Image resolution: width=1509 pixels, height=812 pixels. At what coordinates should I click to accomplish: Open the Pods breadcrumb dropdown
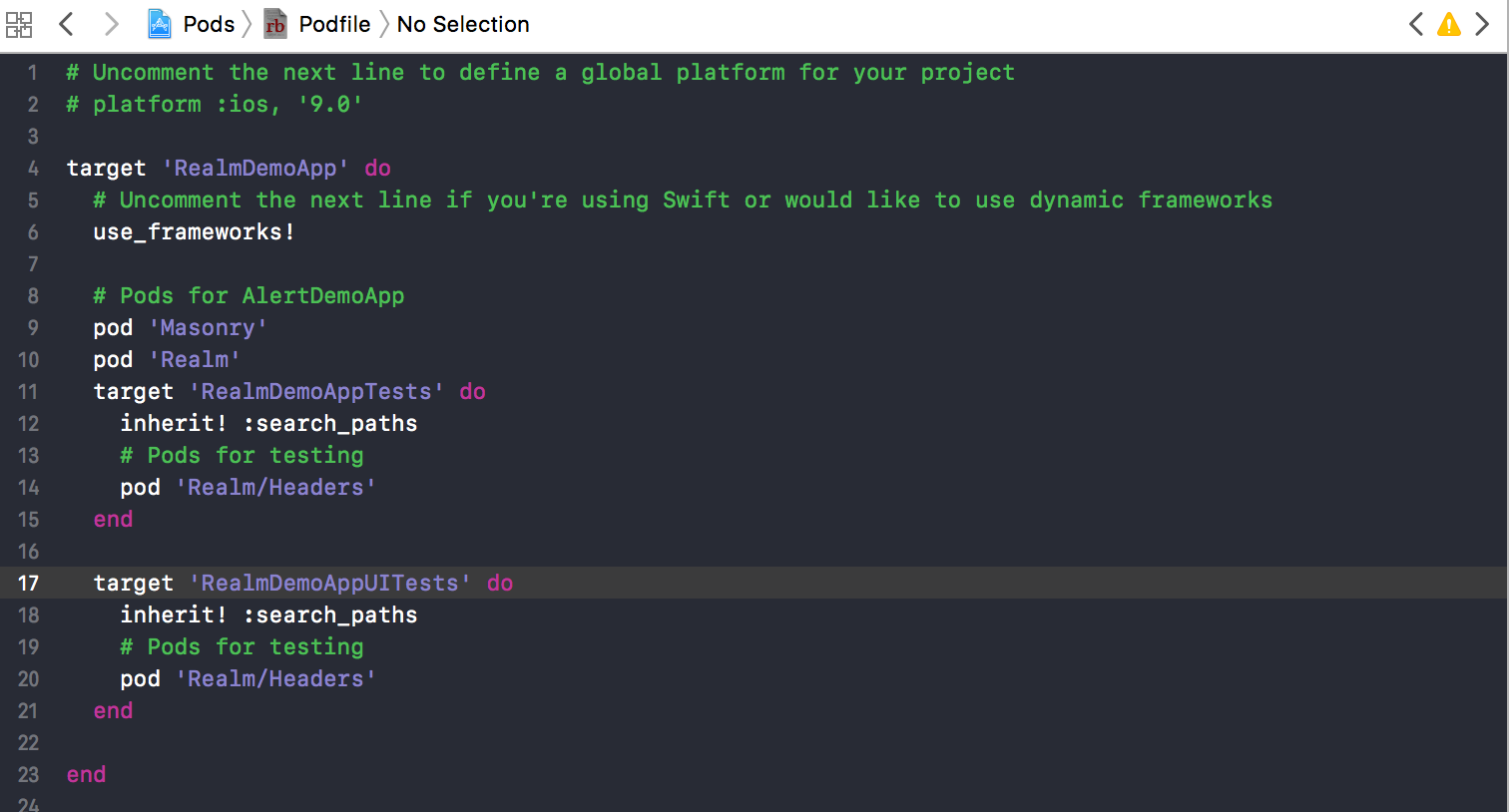(209, 24)
